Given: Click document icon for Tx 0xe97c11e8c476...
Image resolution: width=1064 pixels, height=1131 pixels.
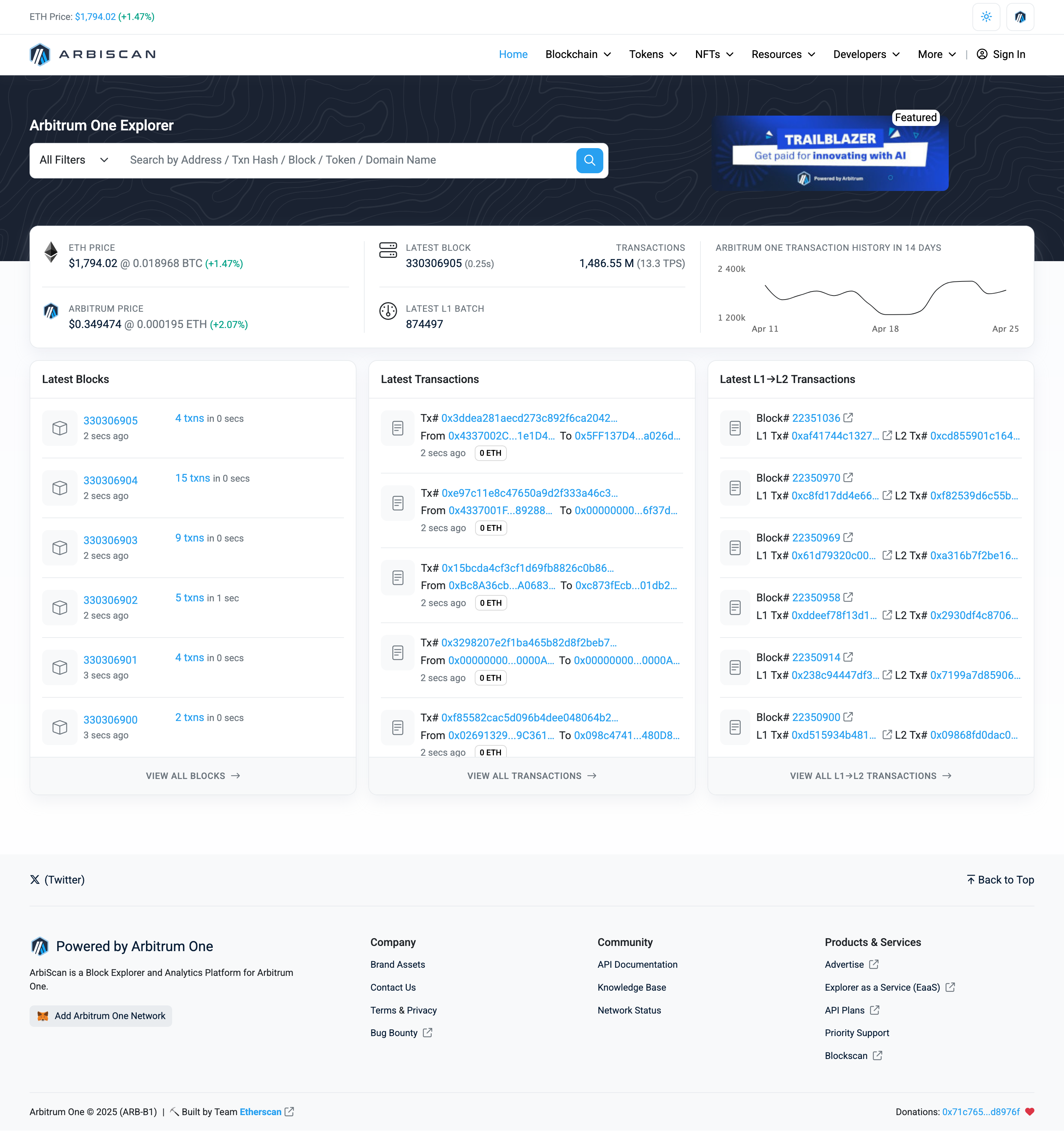Looking at the screenshot, I should tap(398, 503).
